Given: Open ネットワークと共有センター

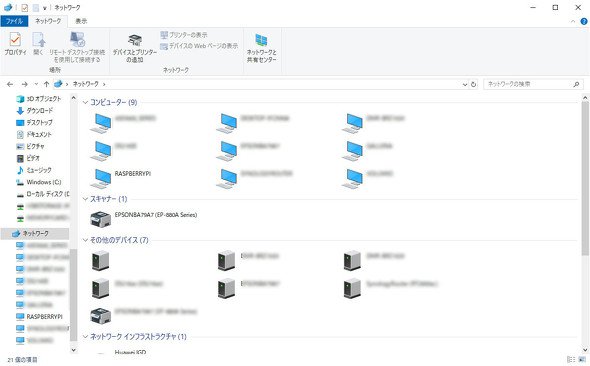Looking at the screenshot, I should tap(262, 48).
